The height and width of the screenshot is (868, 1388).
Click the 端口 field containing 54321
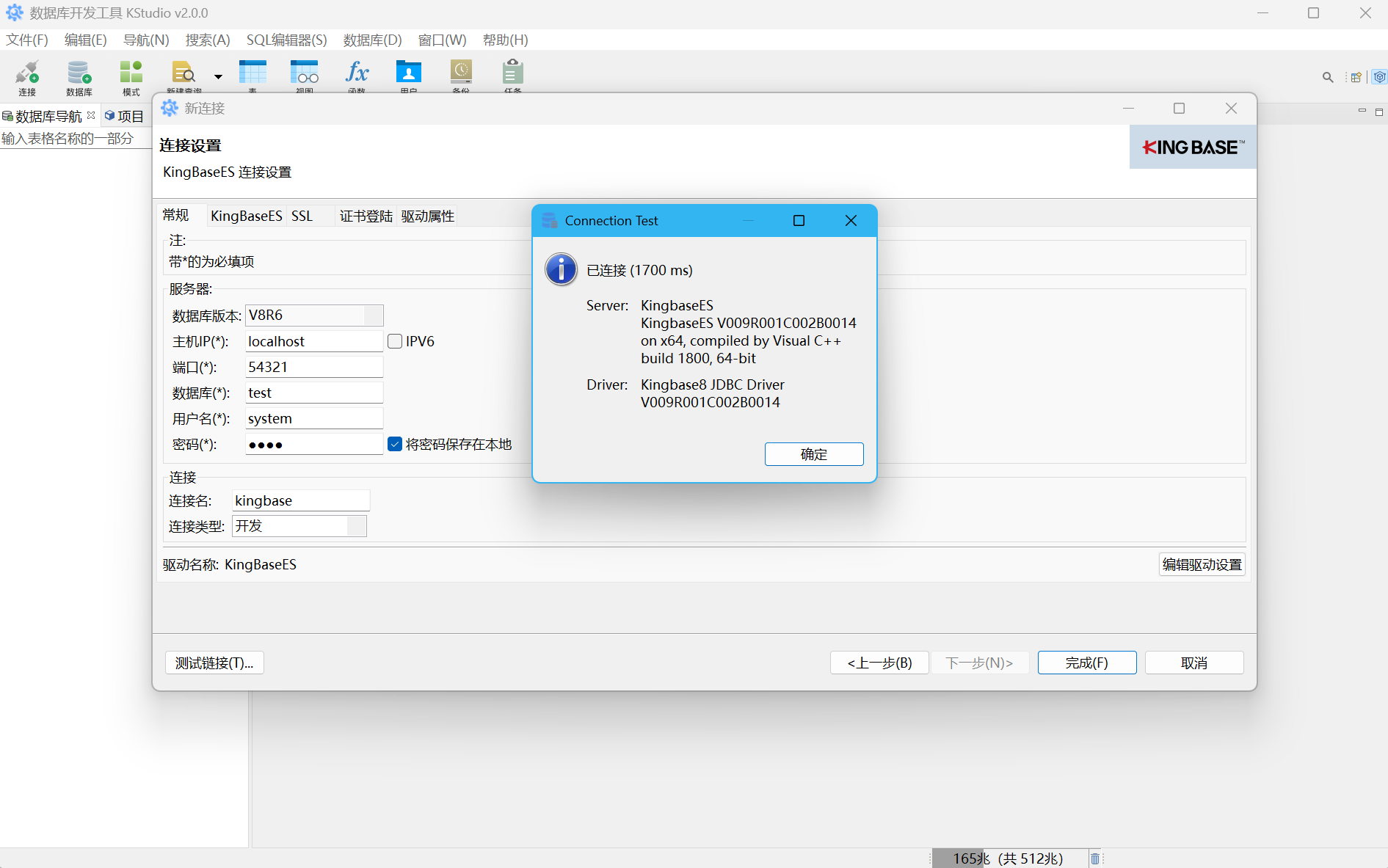pos(314,367)
